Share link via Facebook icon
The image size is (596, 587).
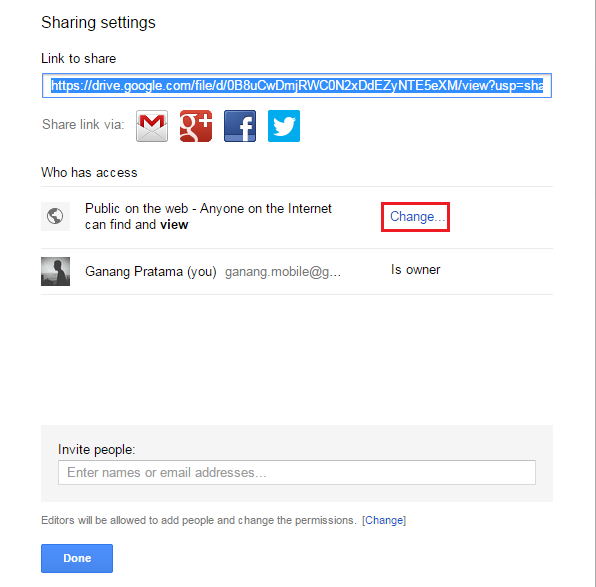[x=240, y=126]
